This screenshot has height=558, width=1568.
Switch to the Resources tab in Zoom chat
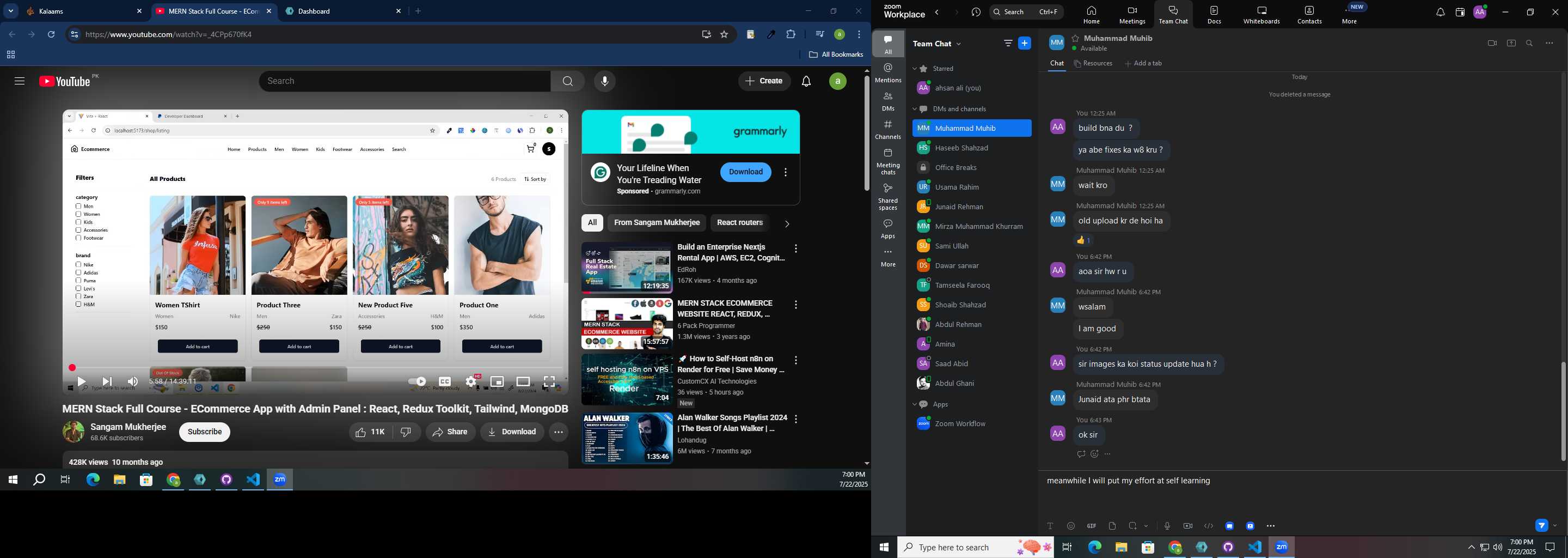point(1093,63)
